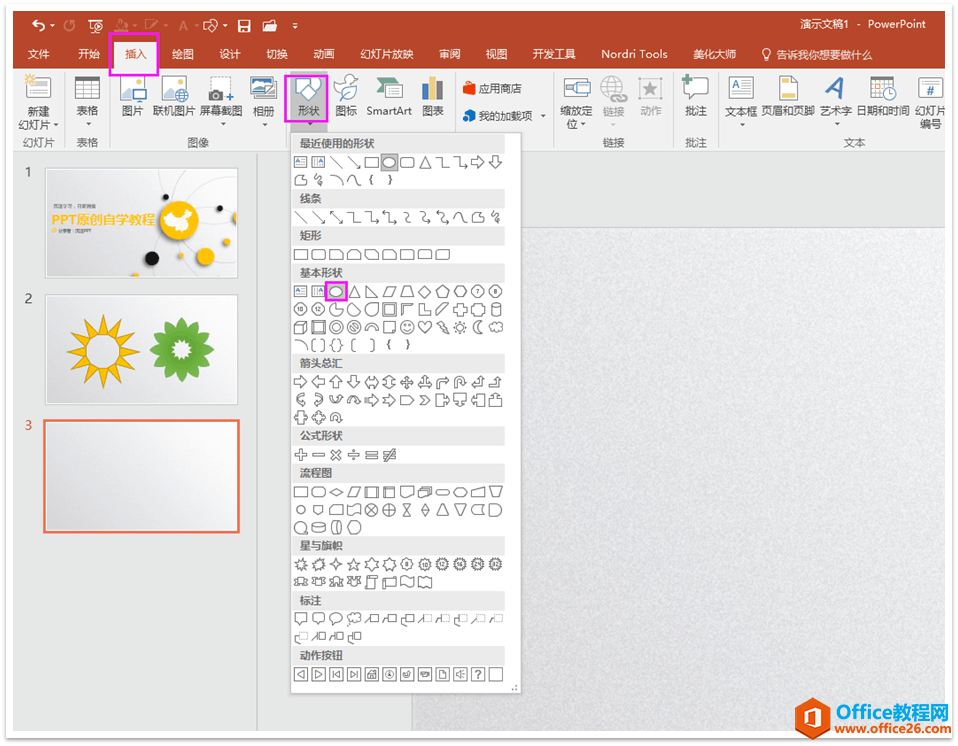Screen dimensions: 958x746
Task: Click the Save icon in quick access
Action: (244, 26)
